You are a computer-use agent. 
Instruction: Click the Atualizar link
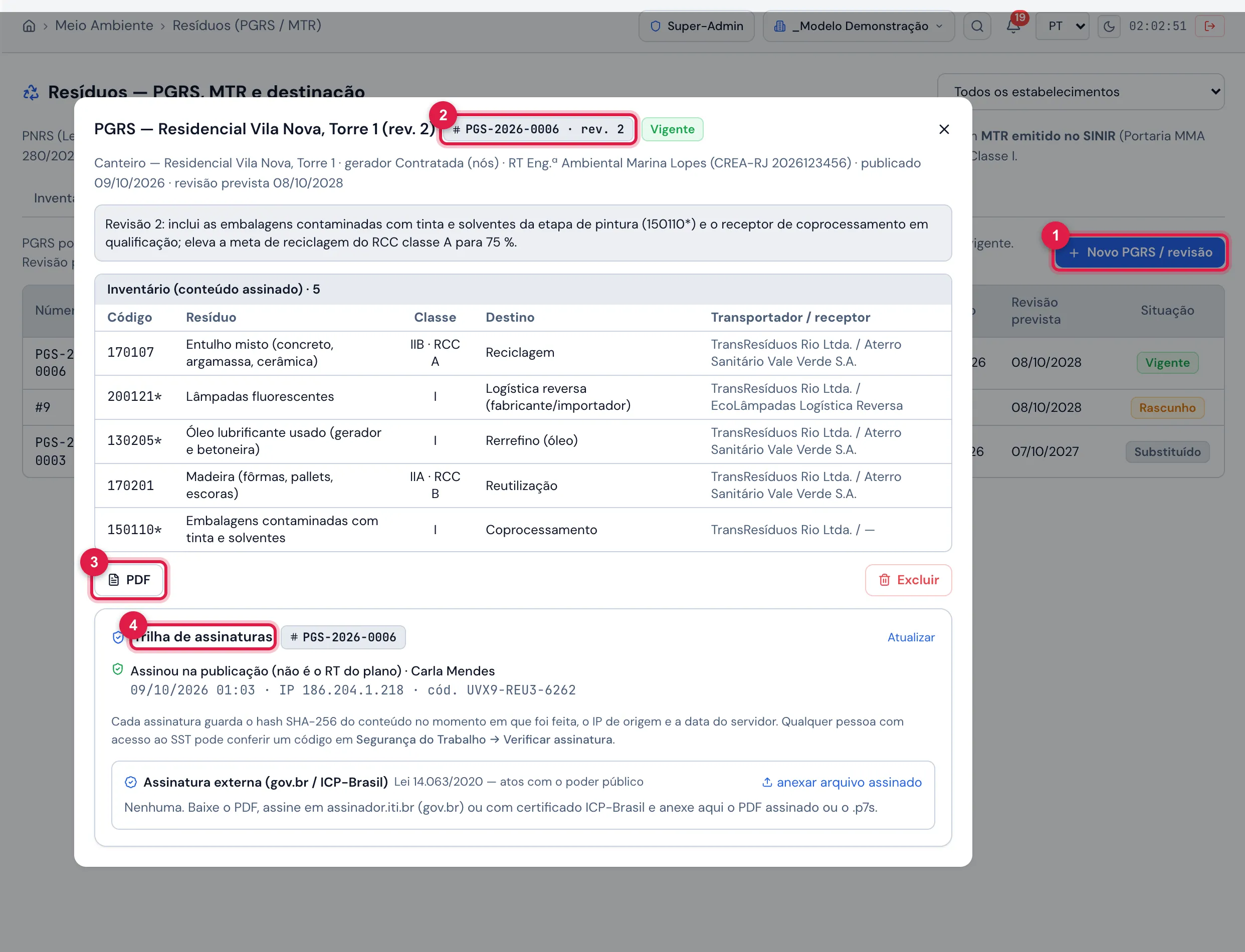tap(911, 637)
